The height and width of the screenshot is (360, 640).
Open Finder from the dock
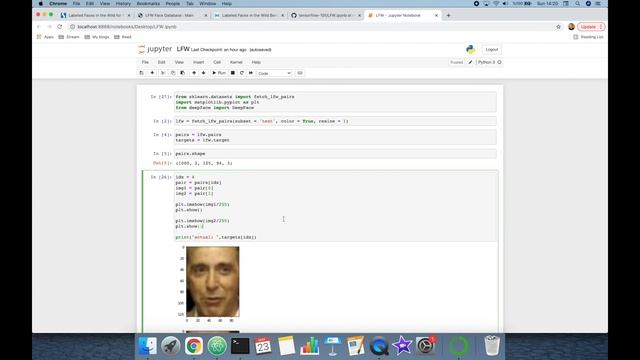tap(147, 346)
